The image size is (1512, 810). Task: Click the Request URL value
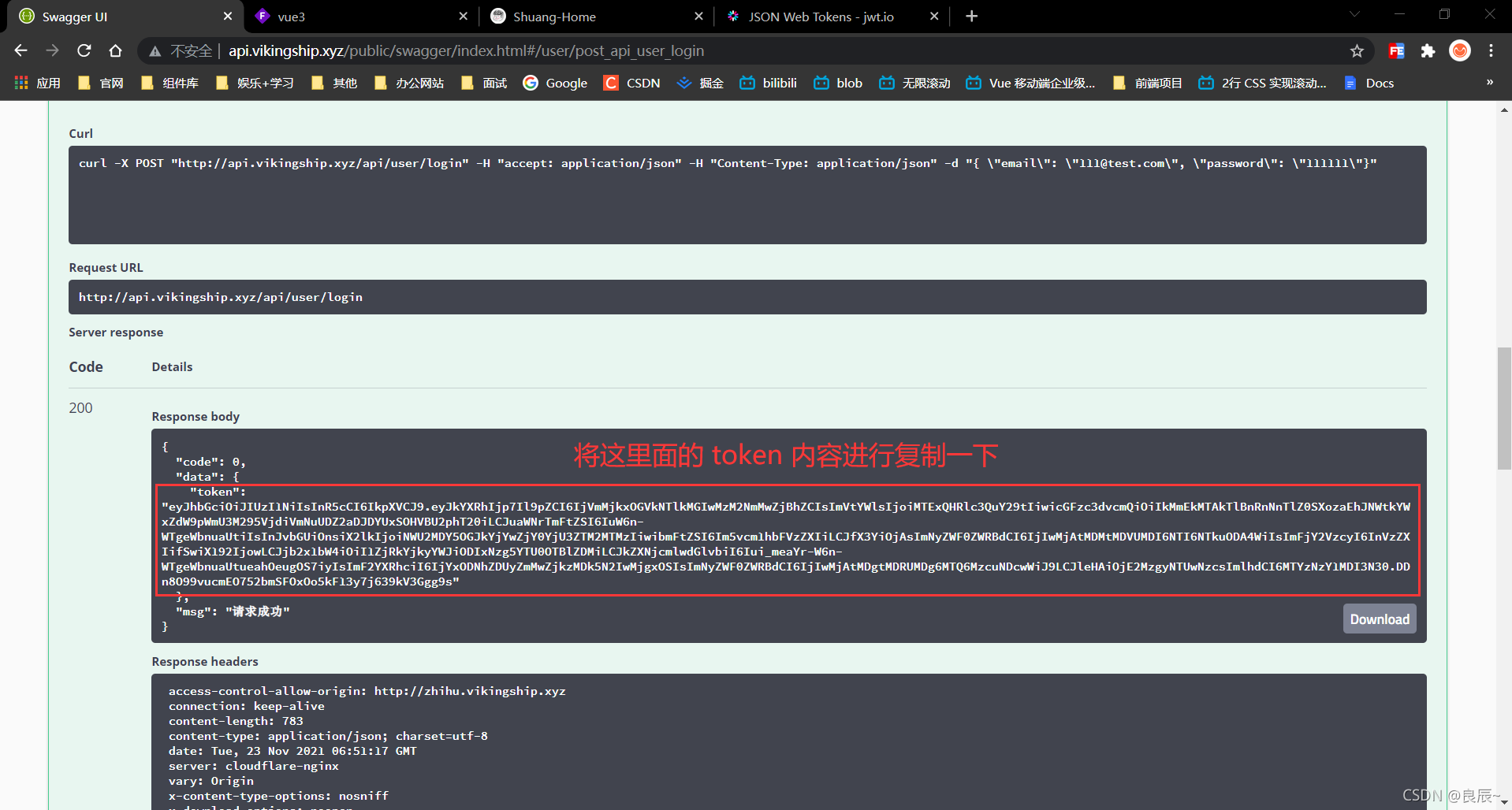point(221,297)
